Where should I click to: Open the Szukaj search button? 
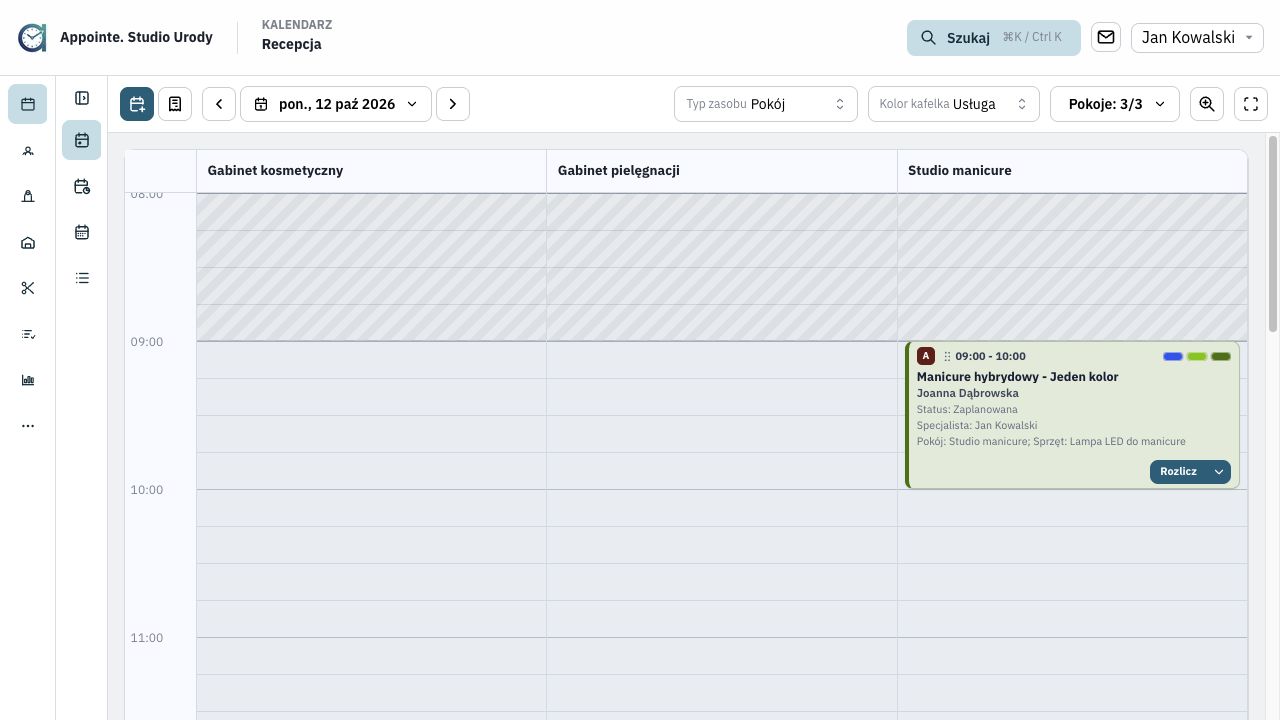[994, 38]
